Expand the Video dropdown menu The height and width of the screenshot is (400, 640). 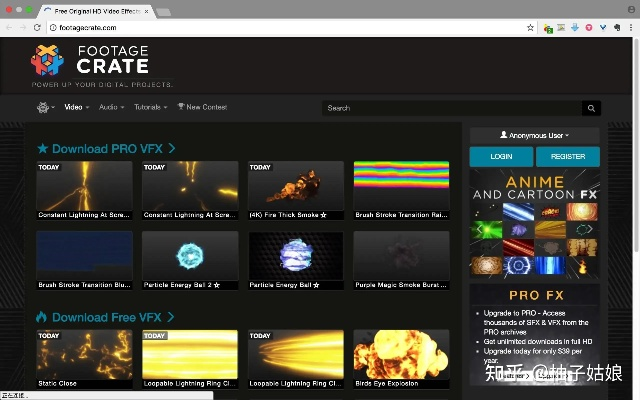point(77,107)
